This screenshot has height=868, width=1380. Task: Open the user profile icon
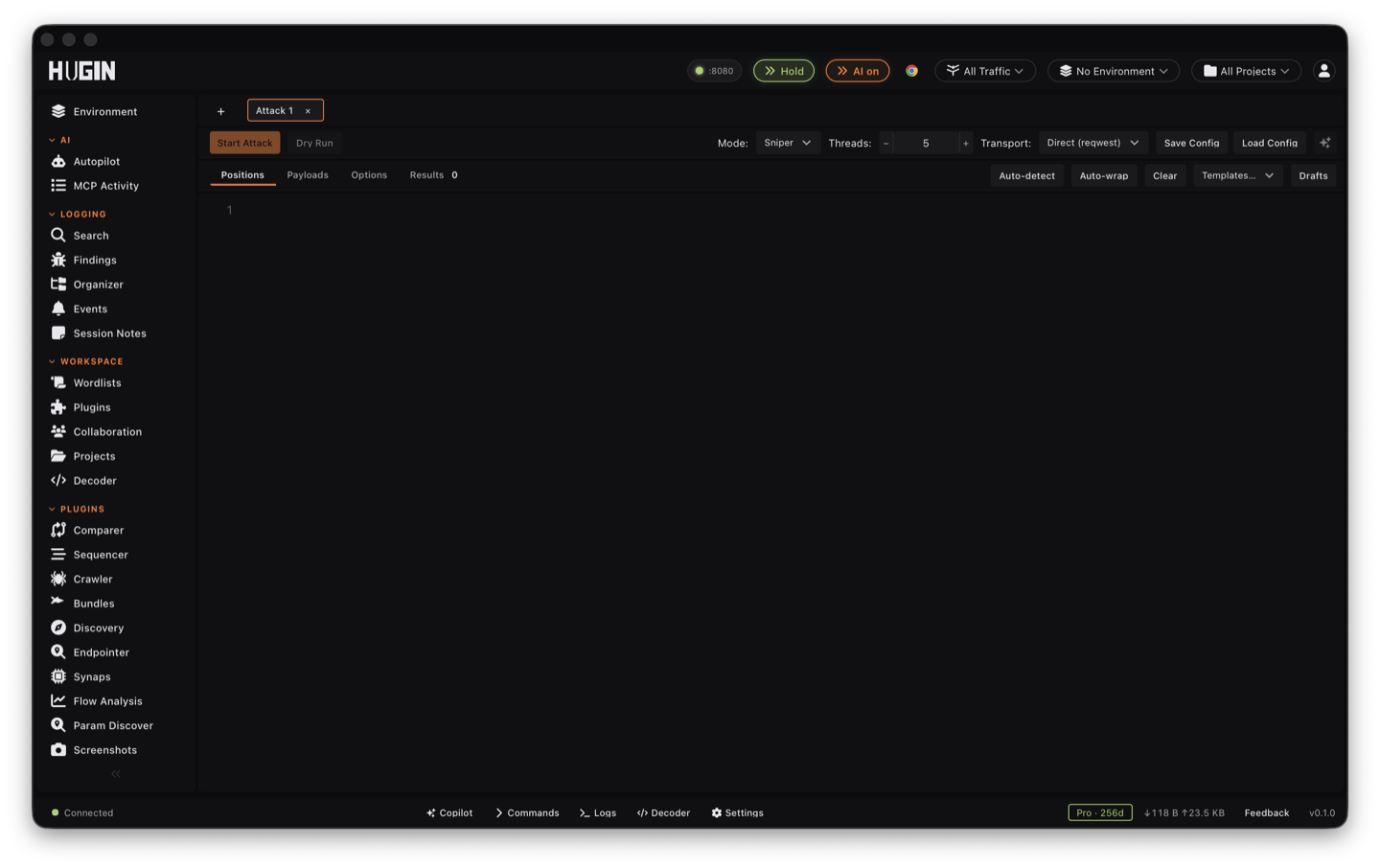pos(1323,71)
